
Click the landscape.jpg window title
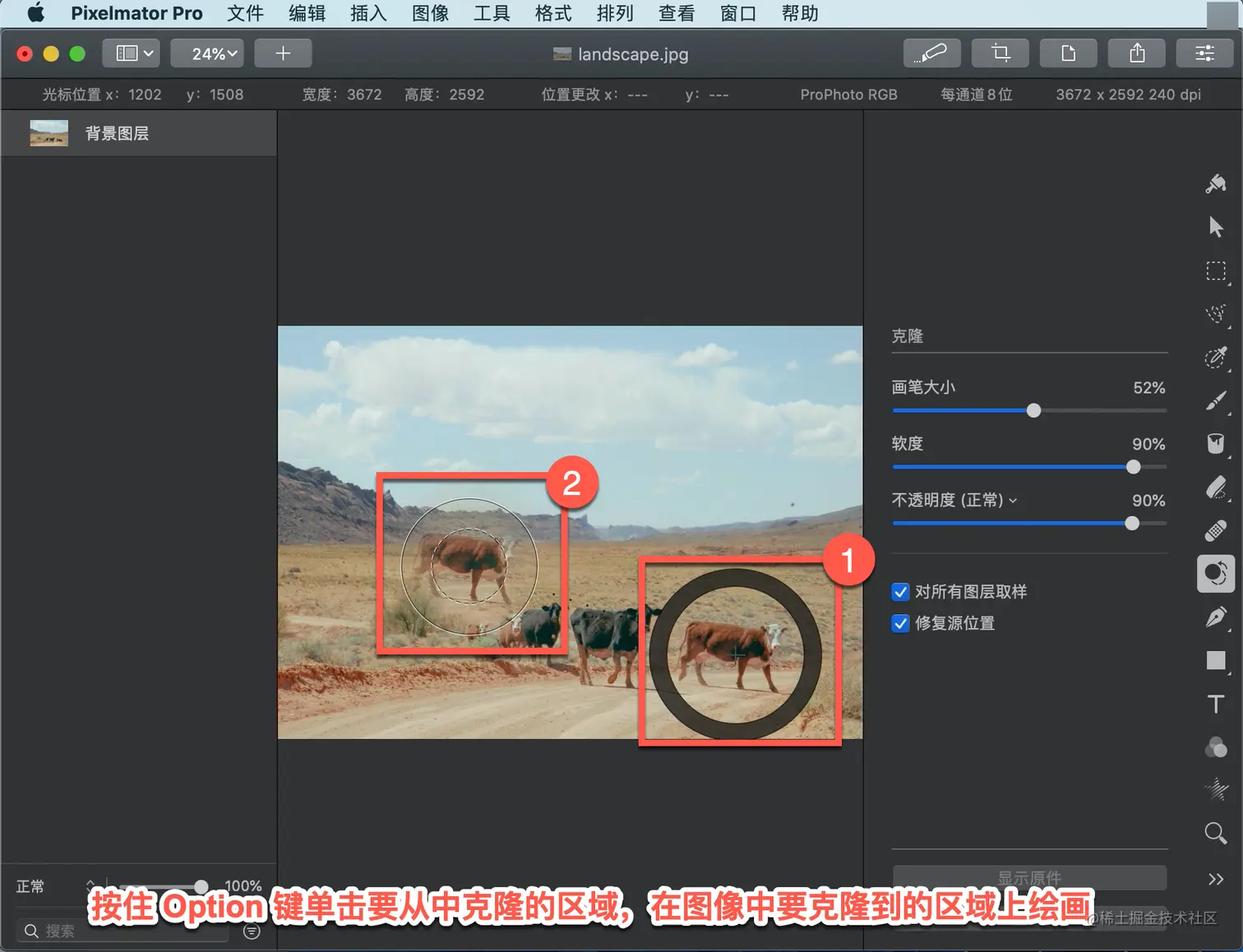[633, 54]
